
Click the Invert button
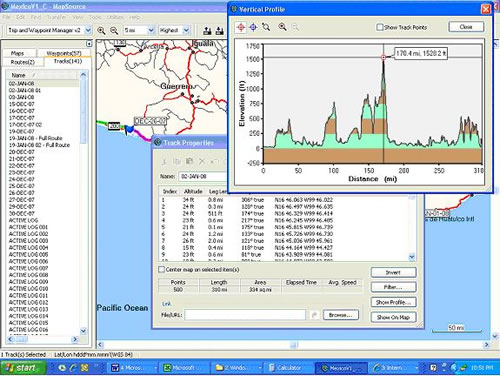click(x=393, y=272)
